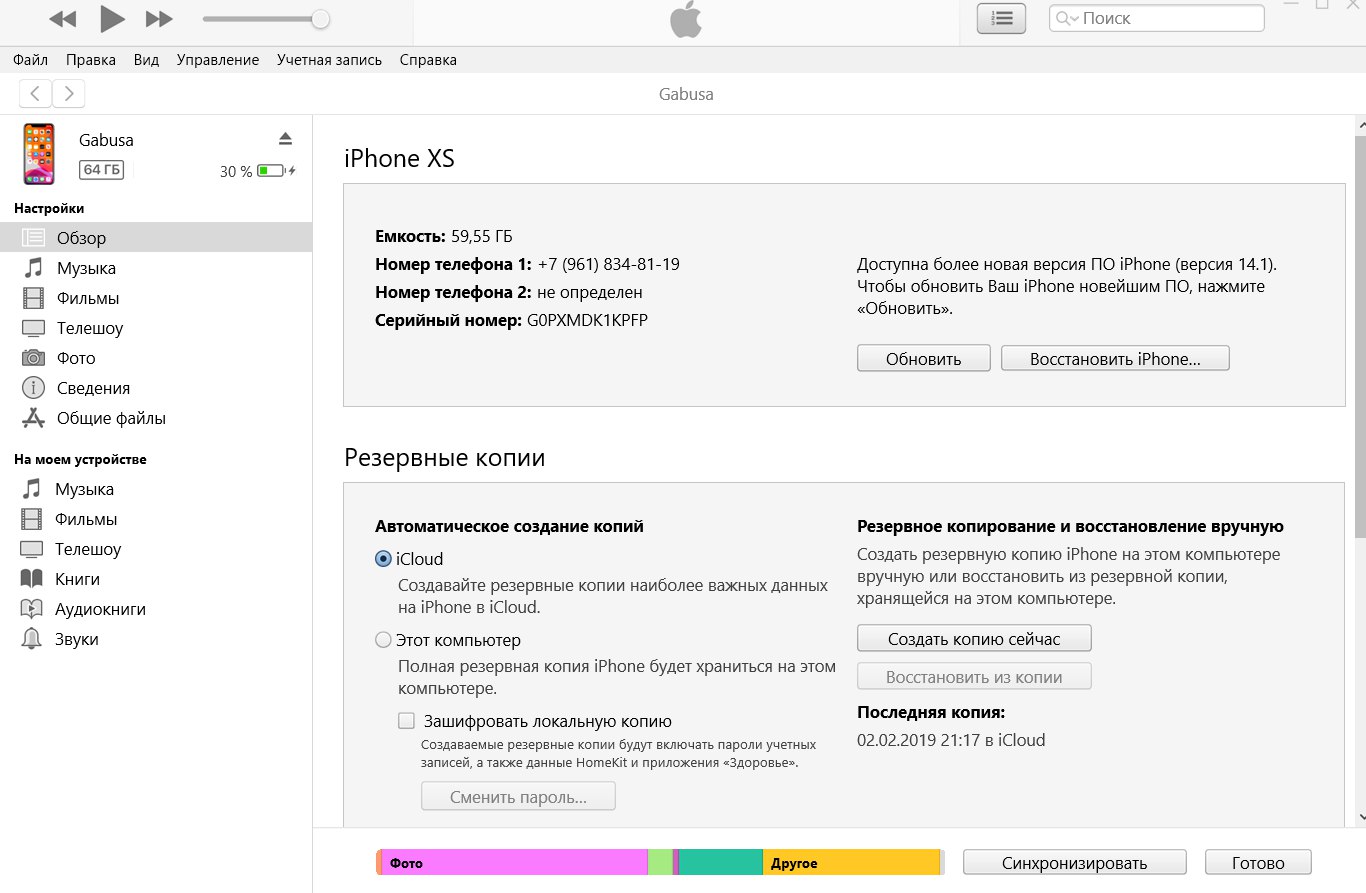Click the Сменить пароль button

[518, 797]
